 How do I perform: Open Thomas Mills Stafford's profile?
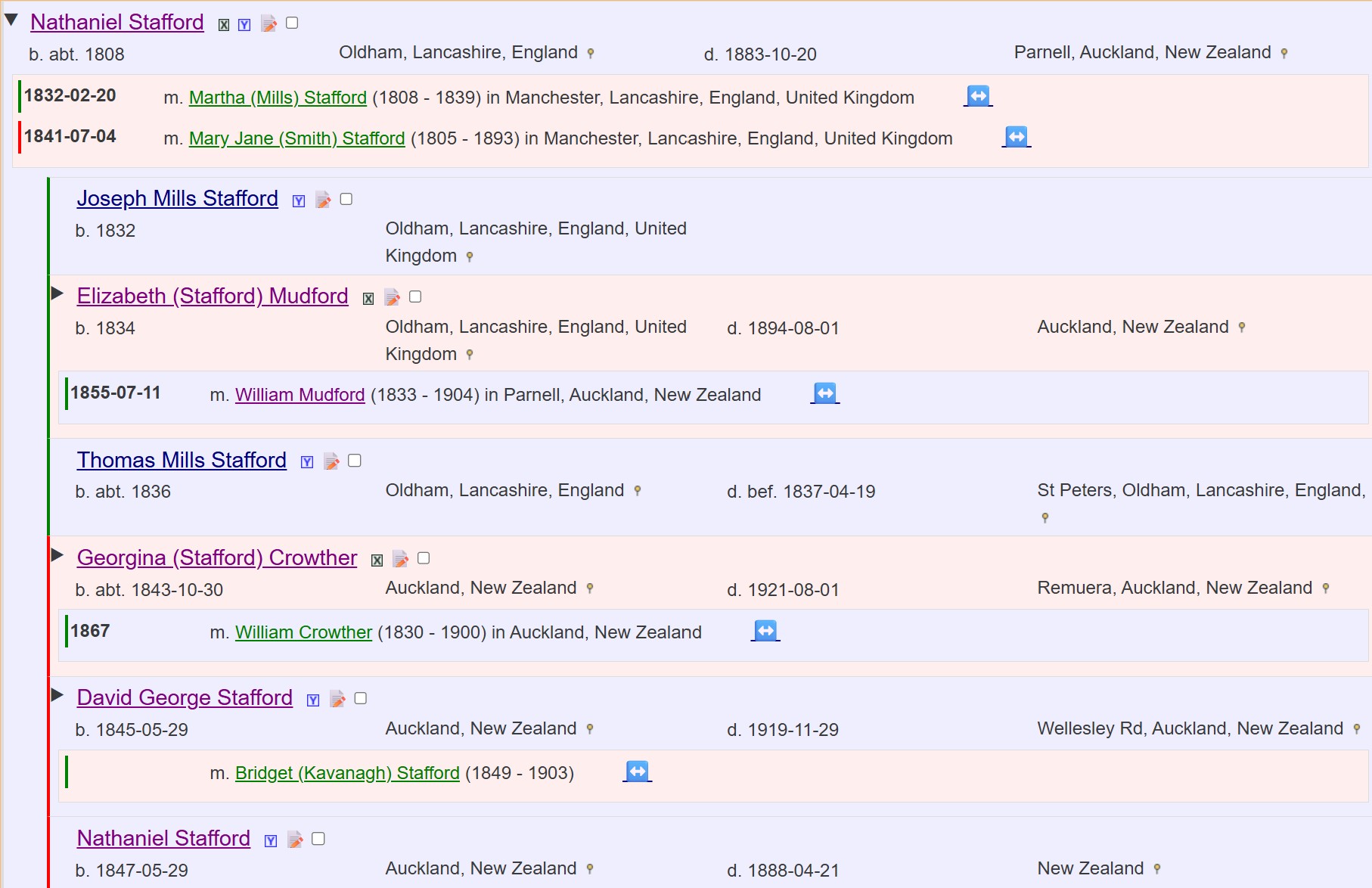tap(182, 460)
